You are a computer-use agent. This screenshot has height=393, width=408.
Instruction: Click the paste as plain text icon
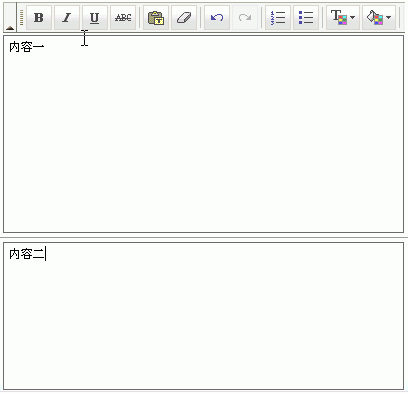(156, 17)
